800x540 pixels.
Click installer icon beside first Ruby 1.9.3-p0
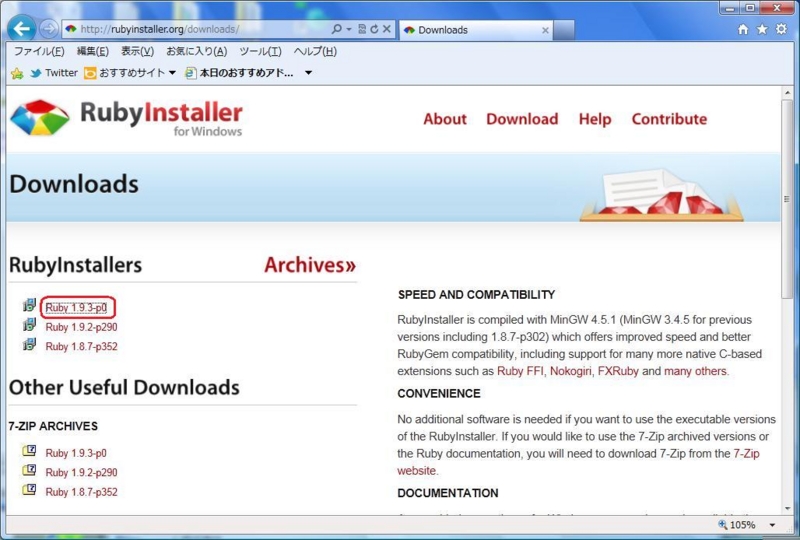[x=29, y=305]
